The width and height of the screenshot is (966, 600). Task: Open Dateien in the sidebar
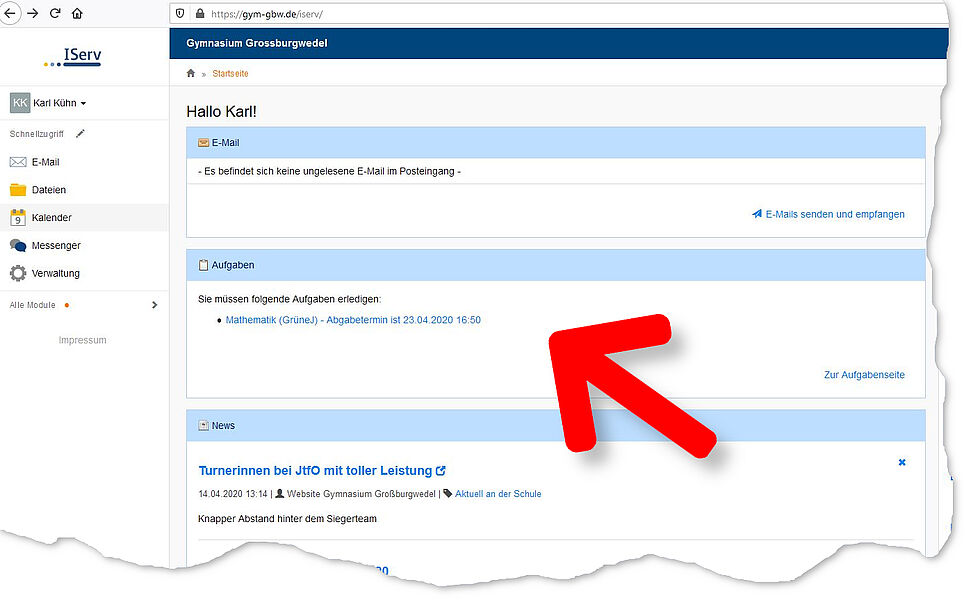click(48, 190)
